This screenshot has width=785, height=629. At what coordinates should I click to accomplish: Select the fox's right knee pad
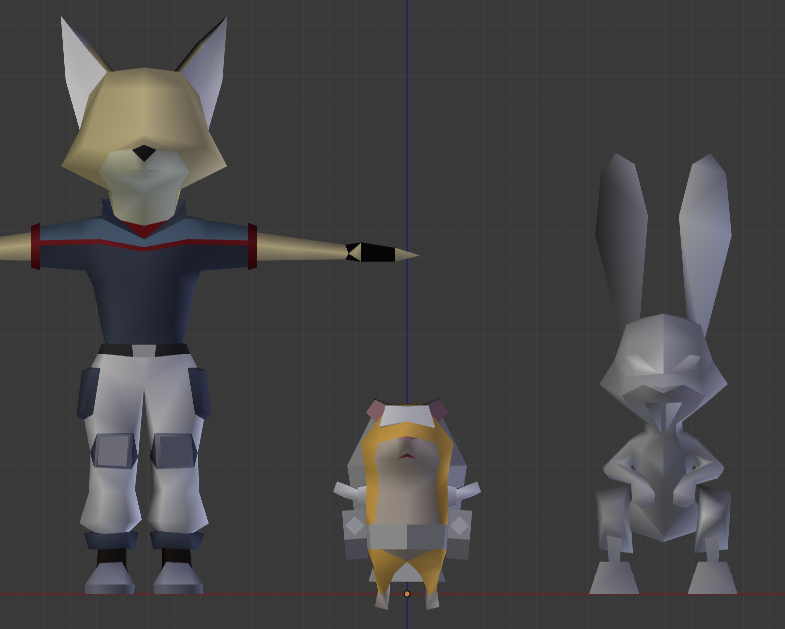tap(174, 451)
